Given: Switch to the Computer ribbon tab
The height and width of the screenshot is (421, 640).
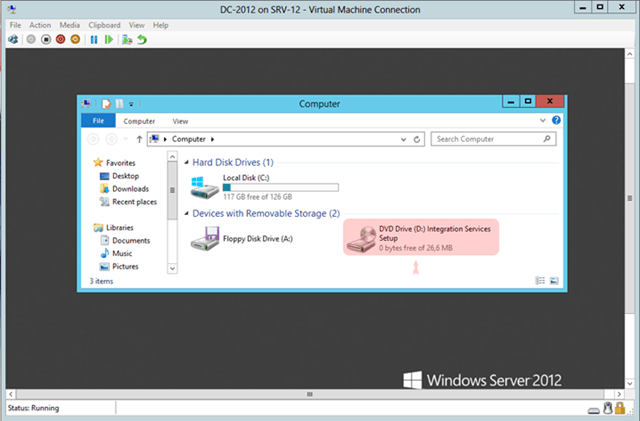Looking at the screenshot, I should click(139, 121).
